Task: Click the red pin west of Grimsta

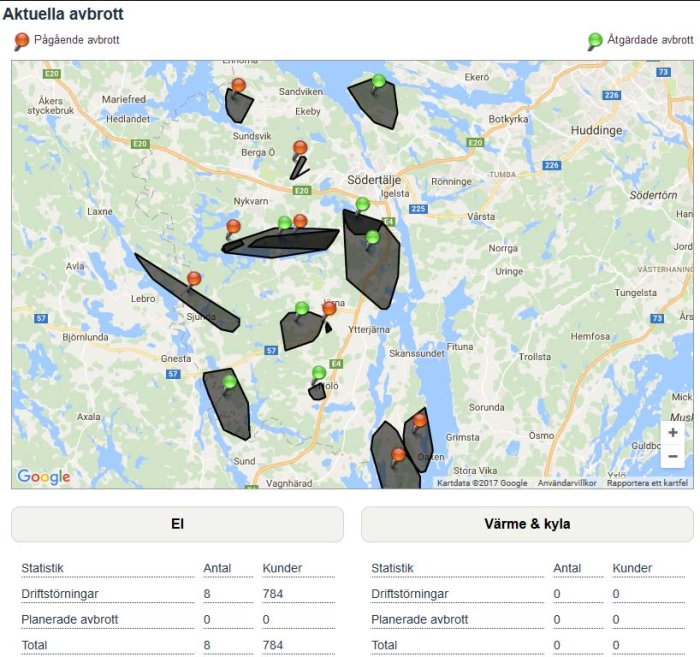Action: tap(420, 421)
